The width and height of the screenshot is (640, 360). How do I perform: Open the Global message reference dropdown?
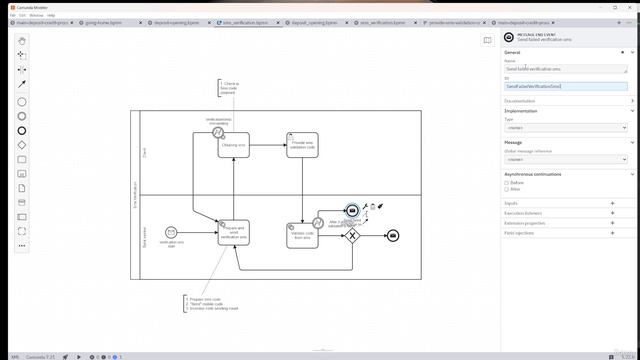566,160
